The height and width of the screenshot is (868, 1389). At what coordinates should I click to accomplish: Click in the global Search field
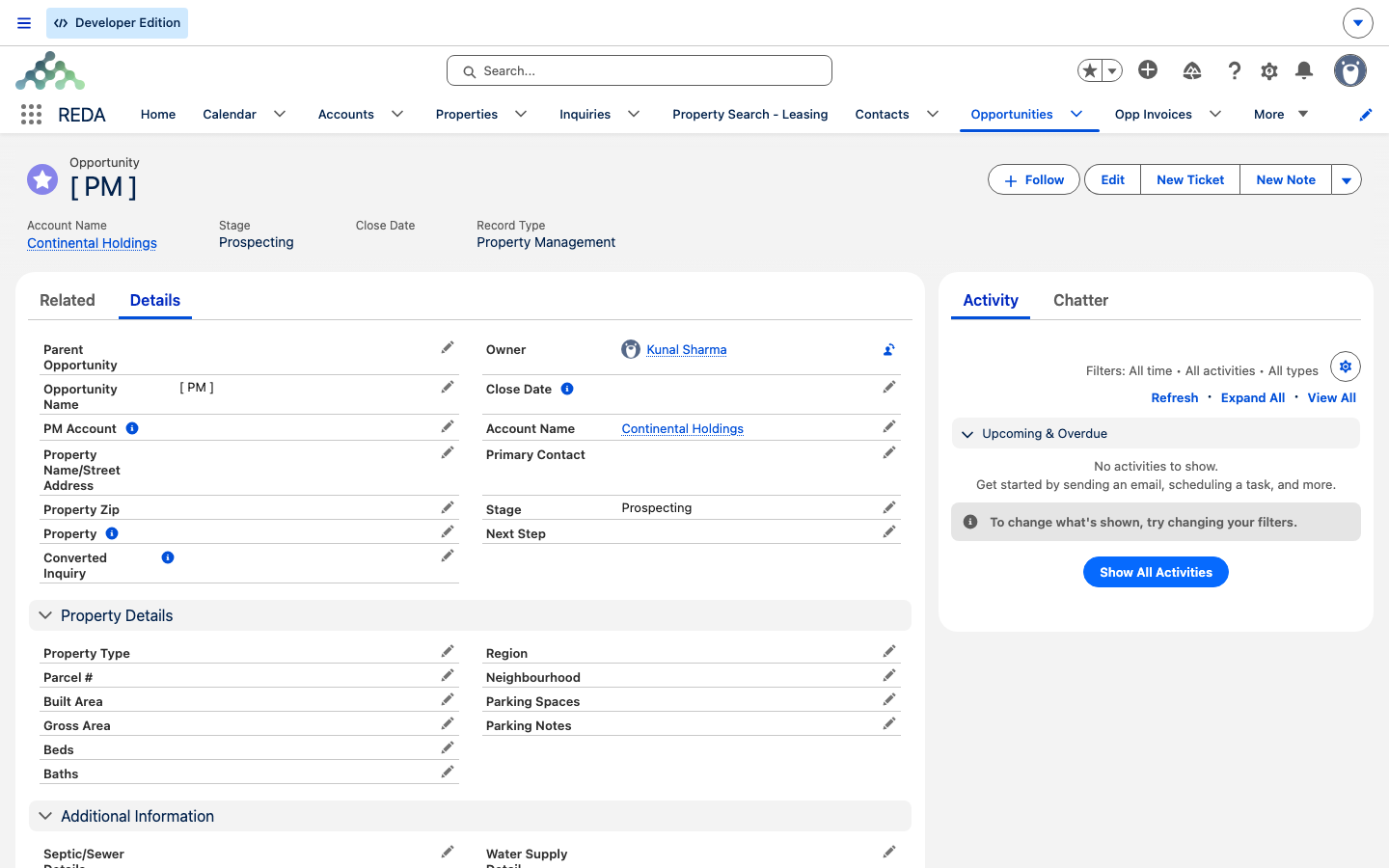[640, 70]
